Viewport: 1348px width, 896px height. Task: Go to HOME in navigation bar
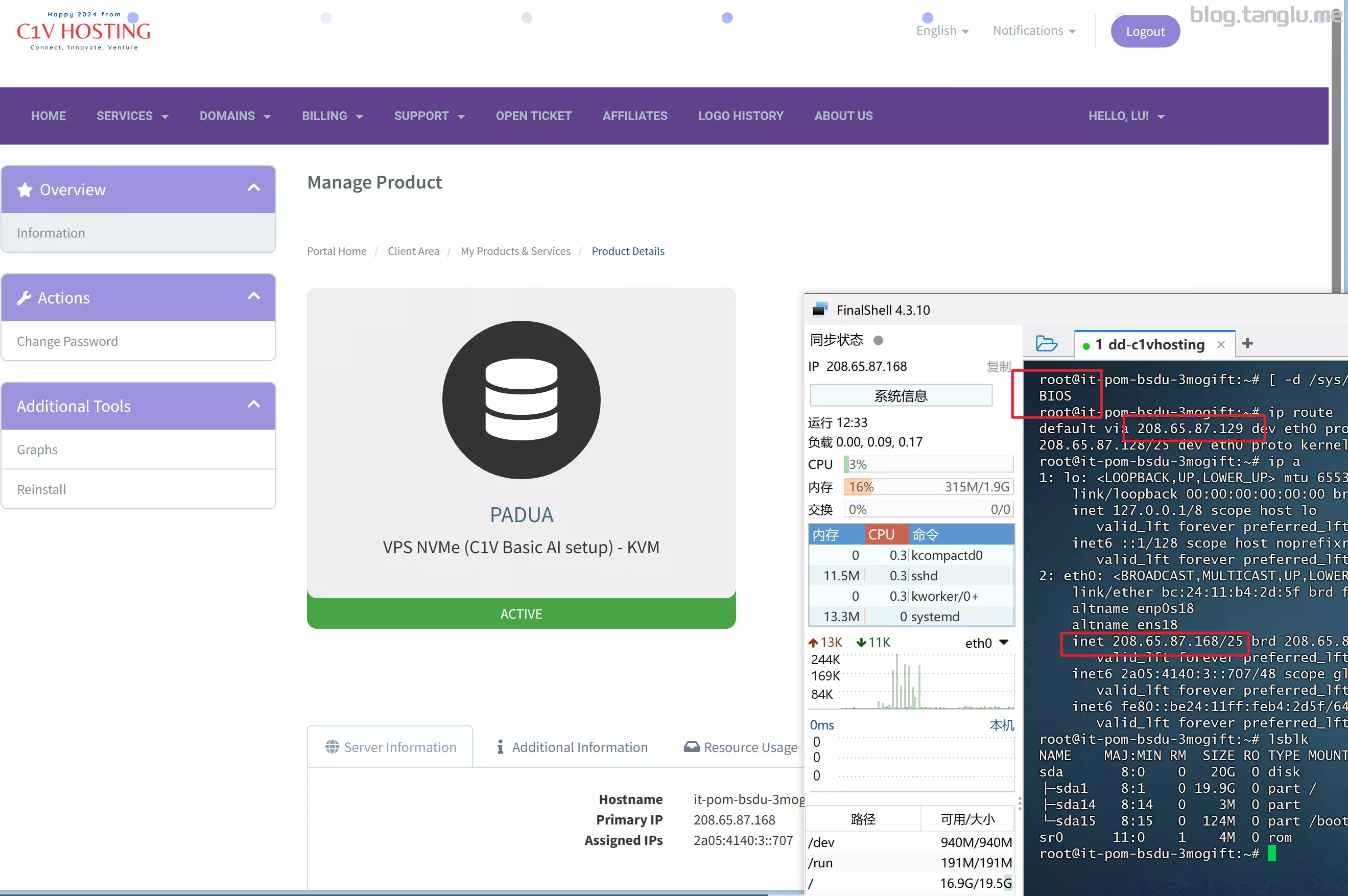click(49, 116)
